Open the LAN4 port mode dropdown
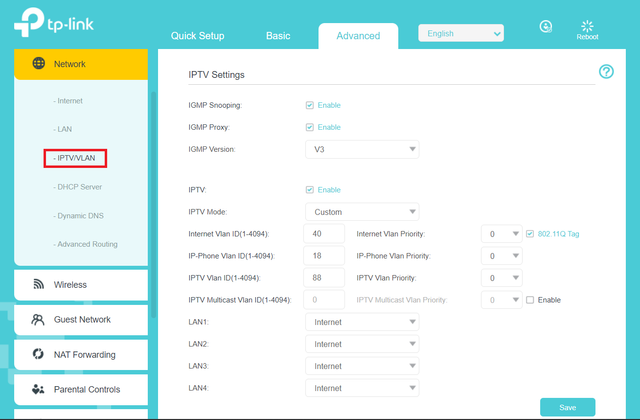Viewport: 640px width, 420px height. 362,388
